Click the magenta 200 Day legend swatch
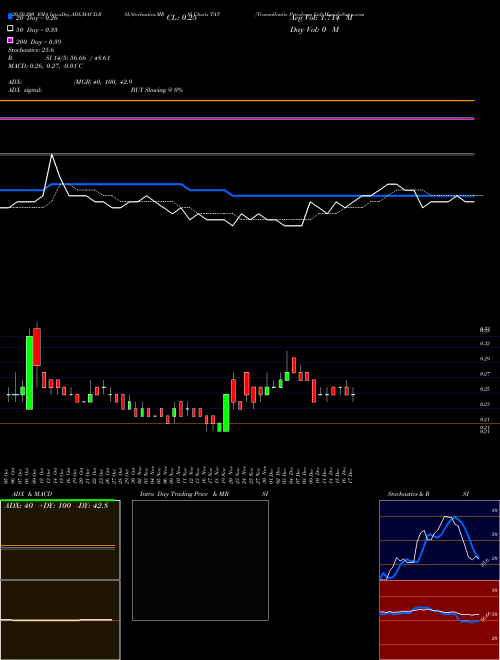The width and height of the screenshot is (500, 660). tap(10, 40)
